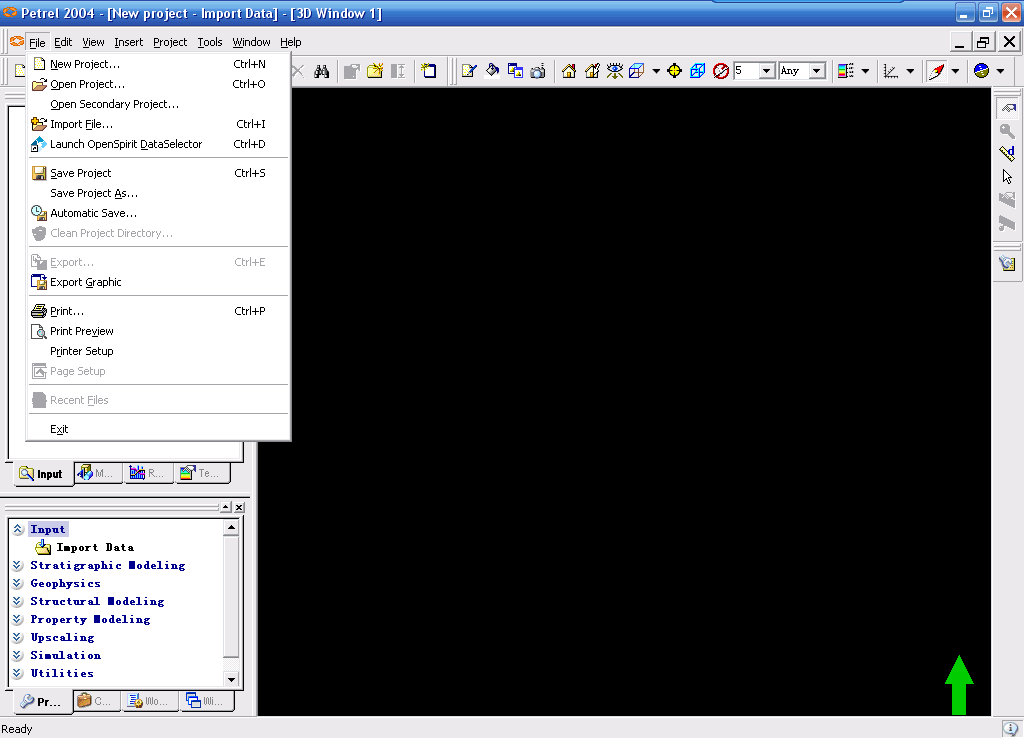Select the arrow pointer tool on right
Viewport: 1024px width, 738px height.
(x=1007, y=176)
